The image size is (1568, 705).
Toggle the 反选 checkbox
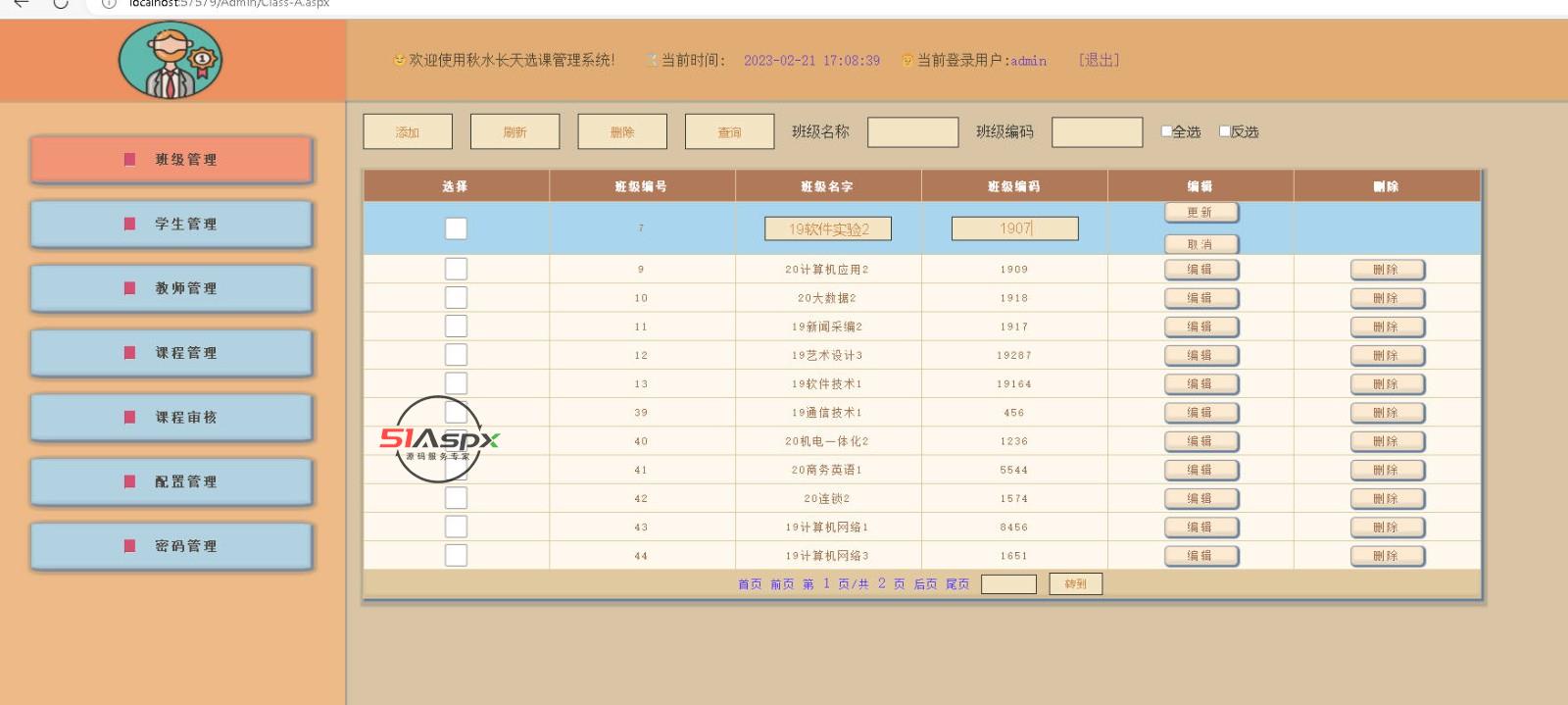[1225, 131]
